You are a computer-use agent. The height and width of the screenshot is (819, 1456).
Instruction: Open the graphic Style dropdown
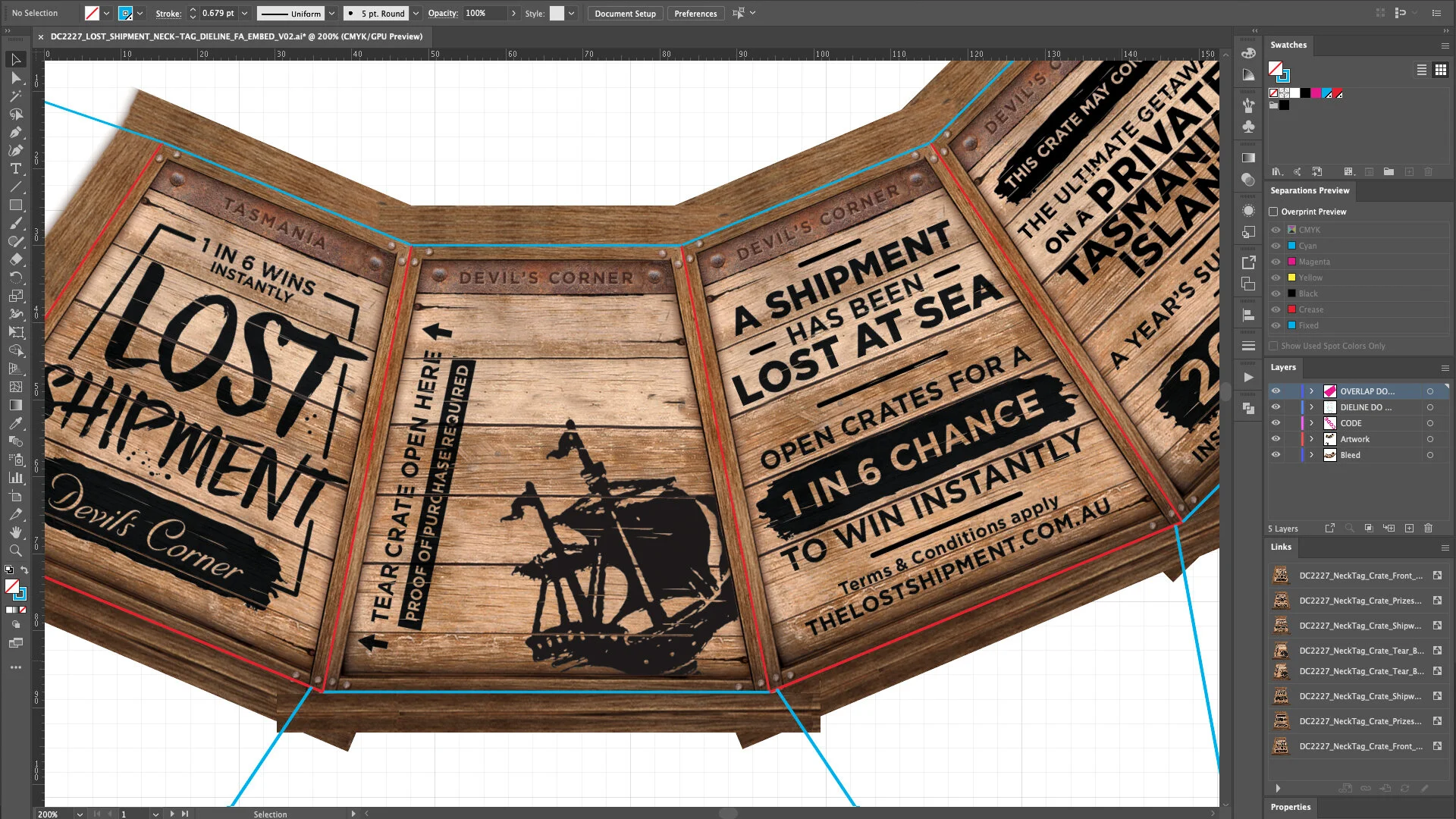click(572, 14)
